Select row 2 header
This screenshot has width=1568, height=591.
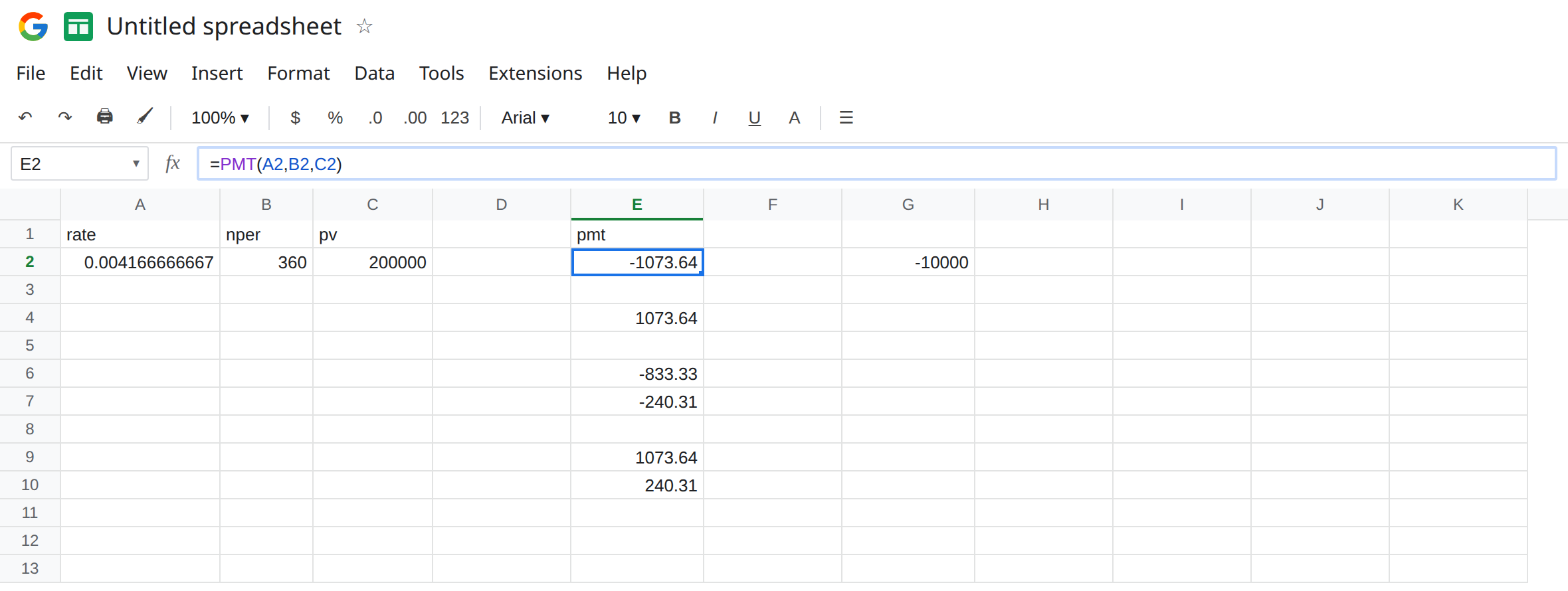click(30, 262)
